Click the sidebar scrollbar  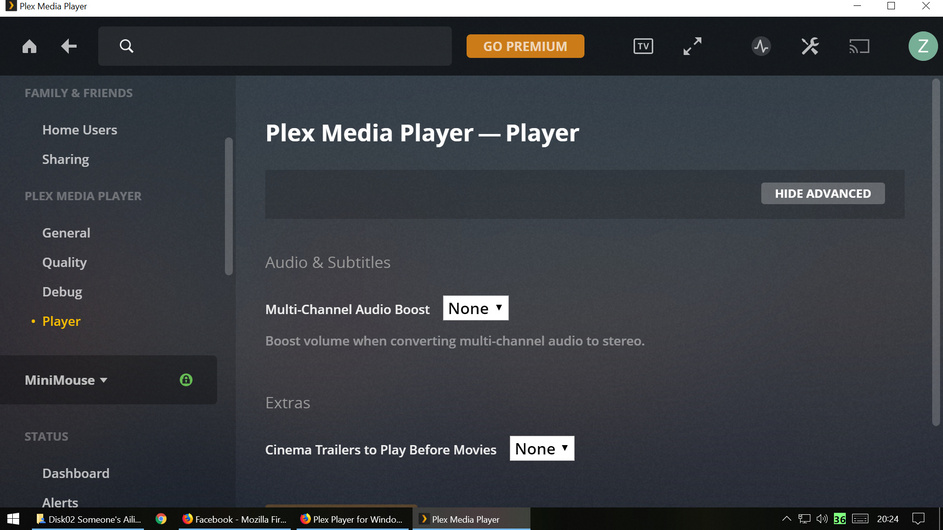pos(229,206)
